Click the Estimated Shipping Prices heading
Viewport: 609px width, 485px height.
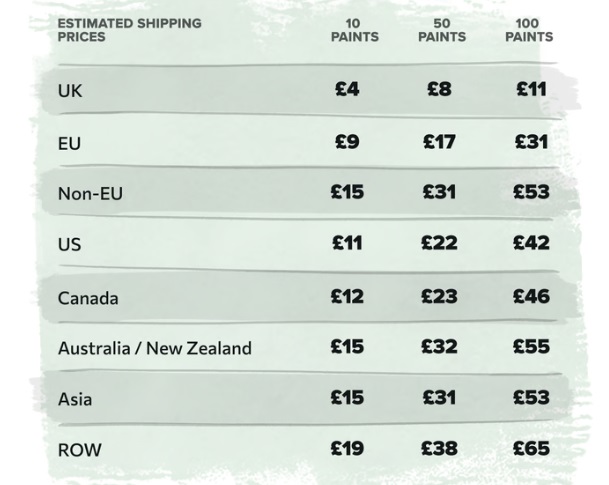coord(129,30)
